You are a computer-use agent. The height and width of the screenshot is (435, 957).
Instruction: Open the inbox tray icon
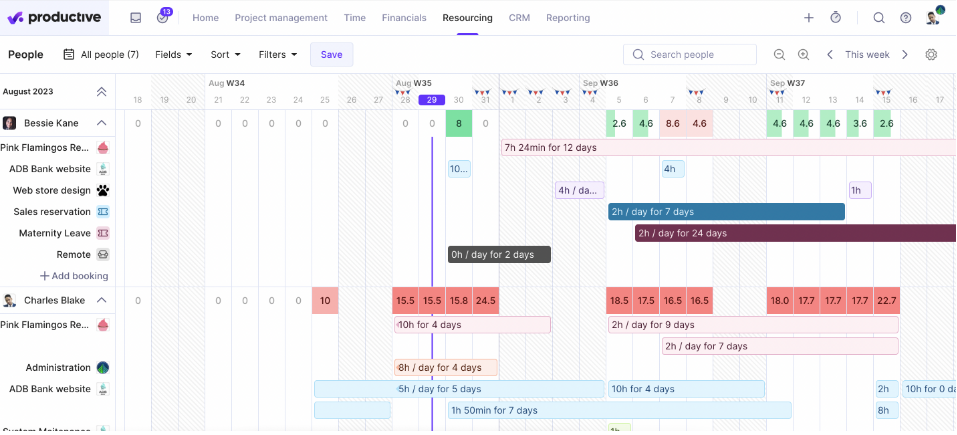135,18
